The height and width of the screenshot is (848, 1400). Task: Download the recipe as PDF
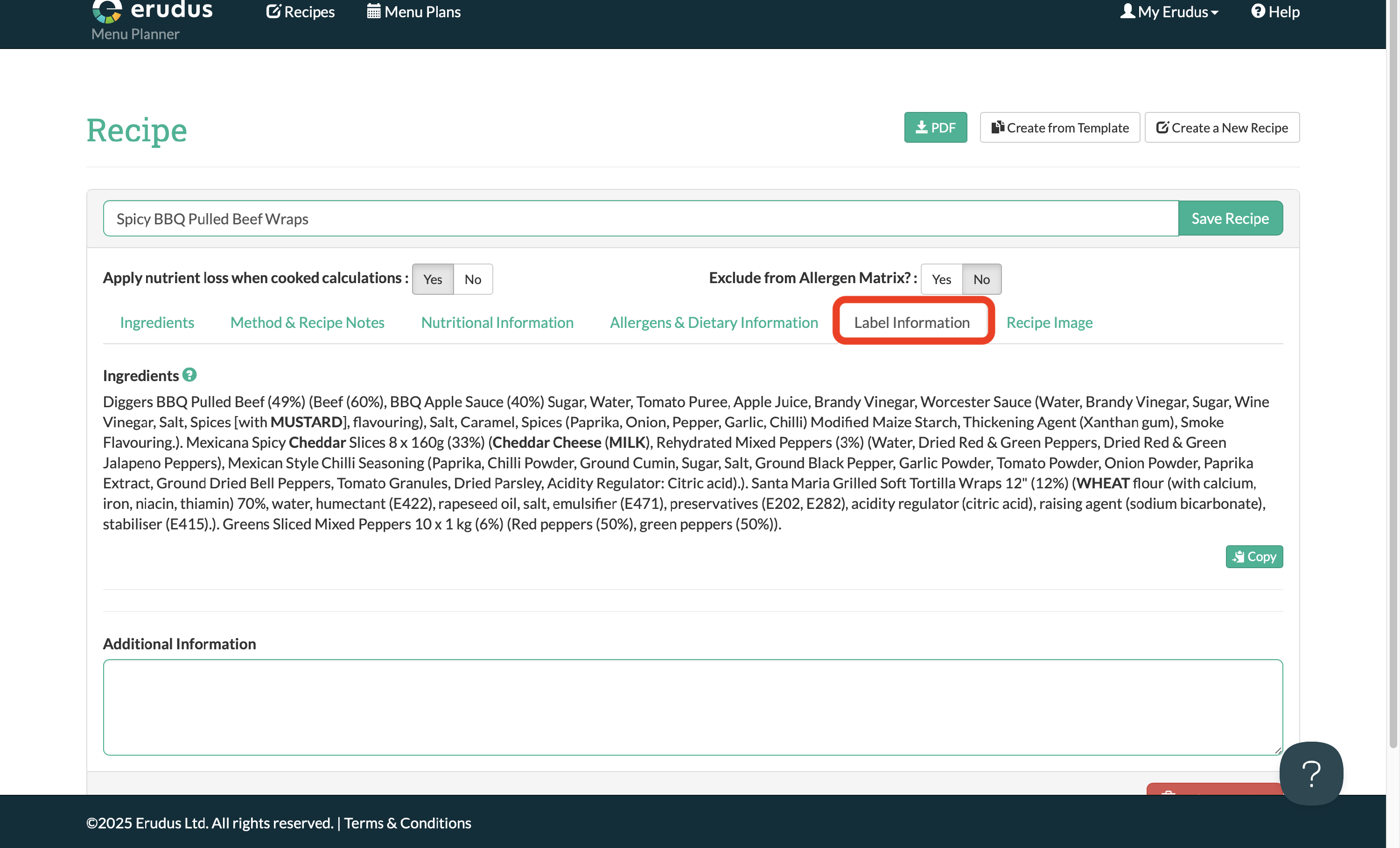tap(935, 127)
